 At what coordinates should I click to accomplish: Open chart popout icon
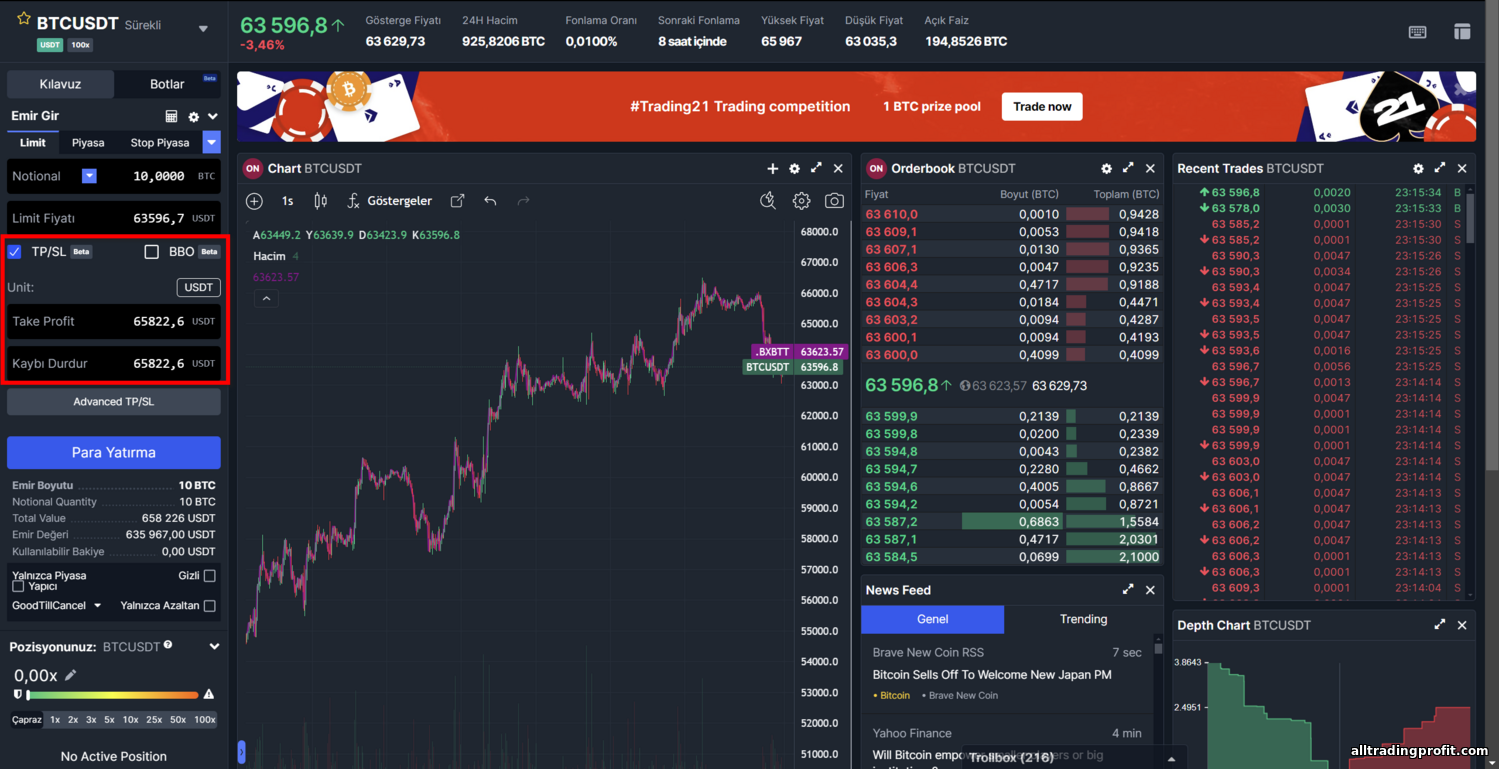point(458,201)
